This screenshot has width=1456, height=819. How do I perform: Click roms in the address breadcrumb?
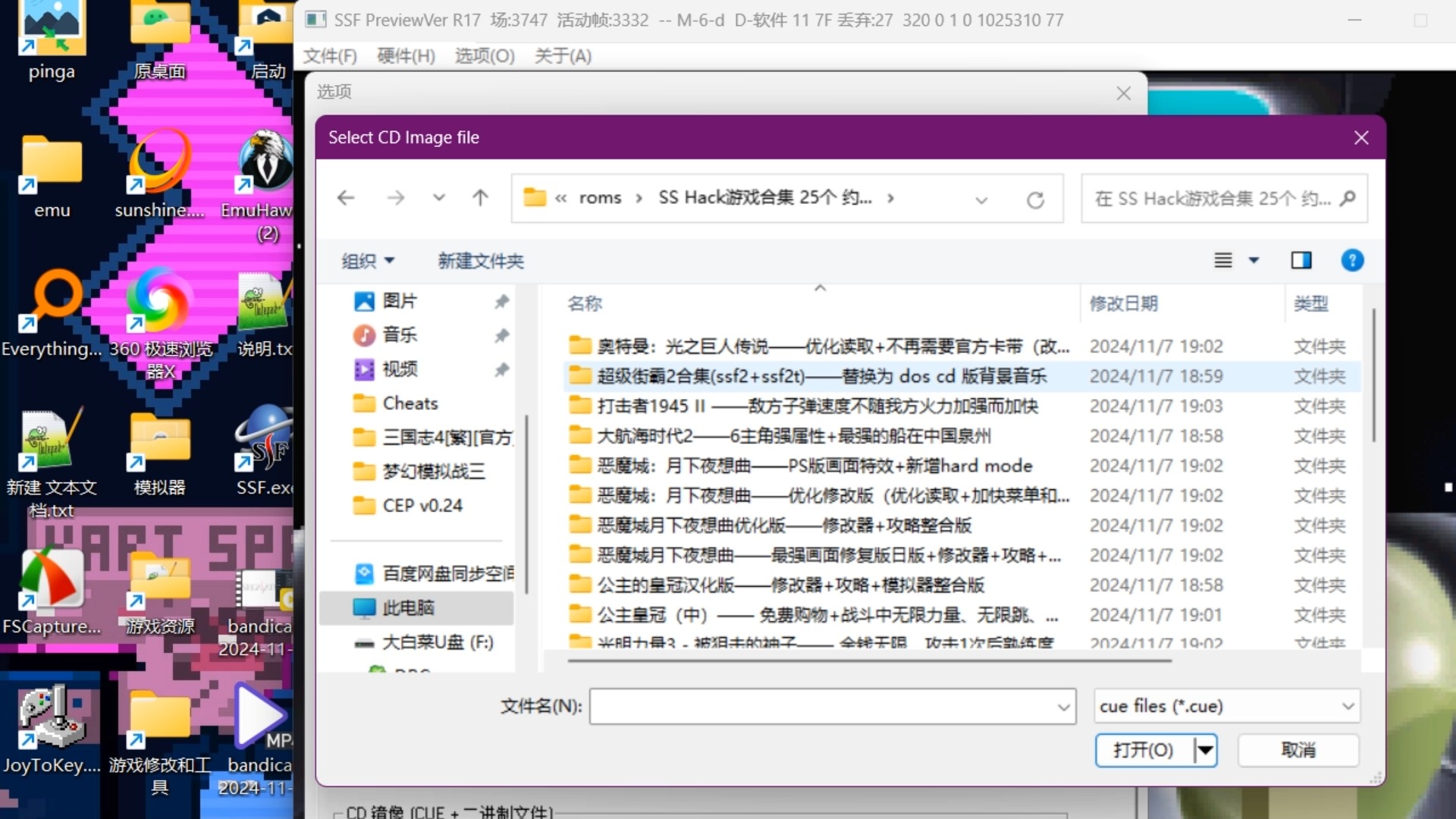[600, 198]
